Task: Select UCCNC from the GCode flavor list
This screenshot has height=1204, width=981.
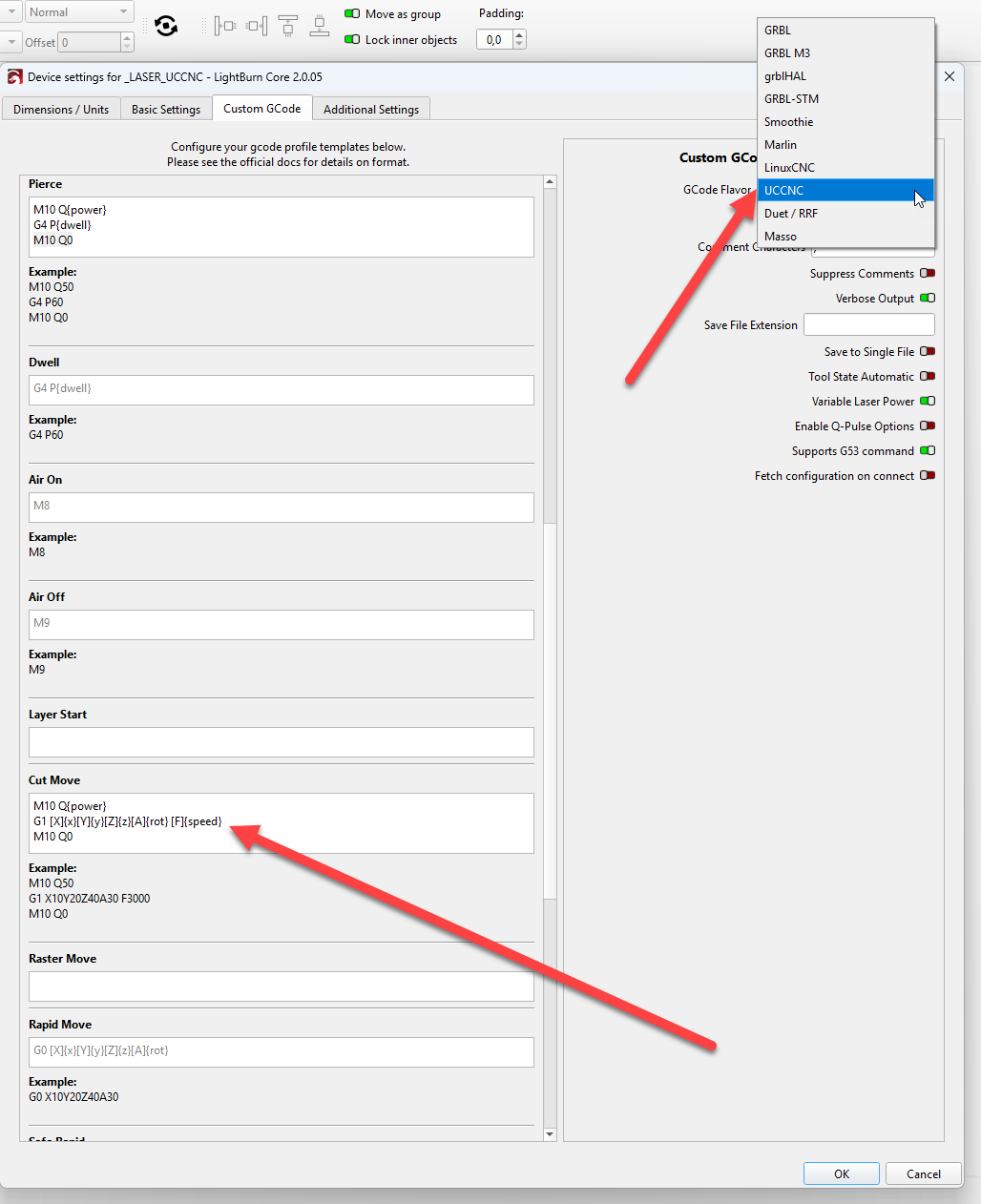Action: (x=845, y=191)
